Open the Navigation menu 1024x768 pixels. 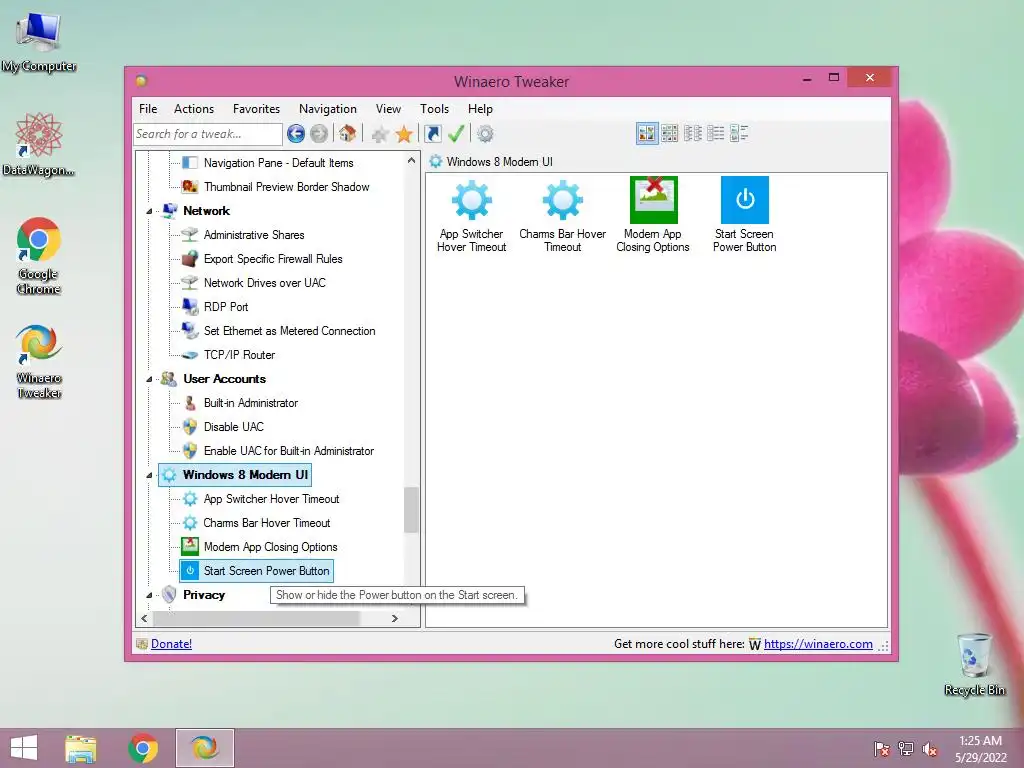pos(328,109)
